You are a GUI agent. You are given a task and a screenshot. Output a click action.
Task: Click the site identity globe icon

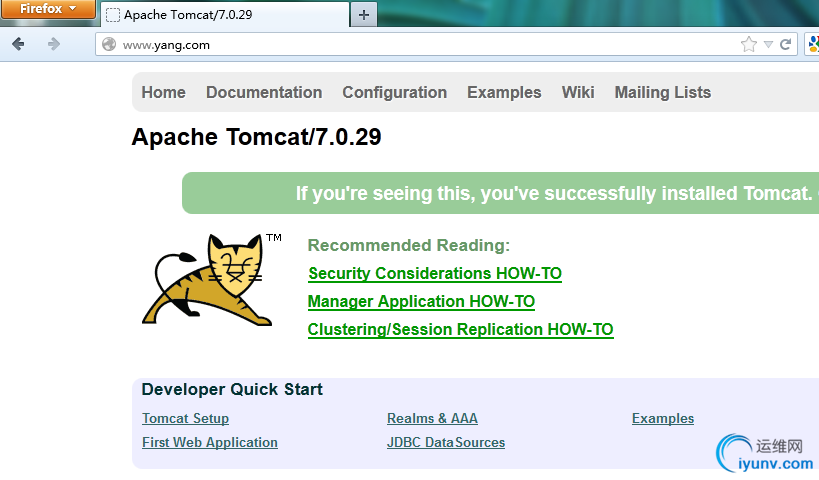click(x=109, y=44)
